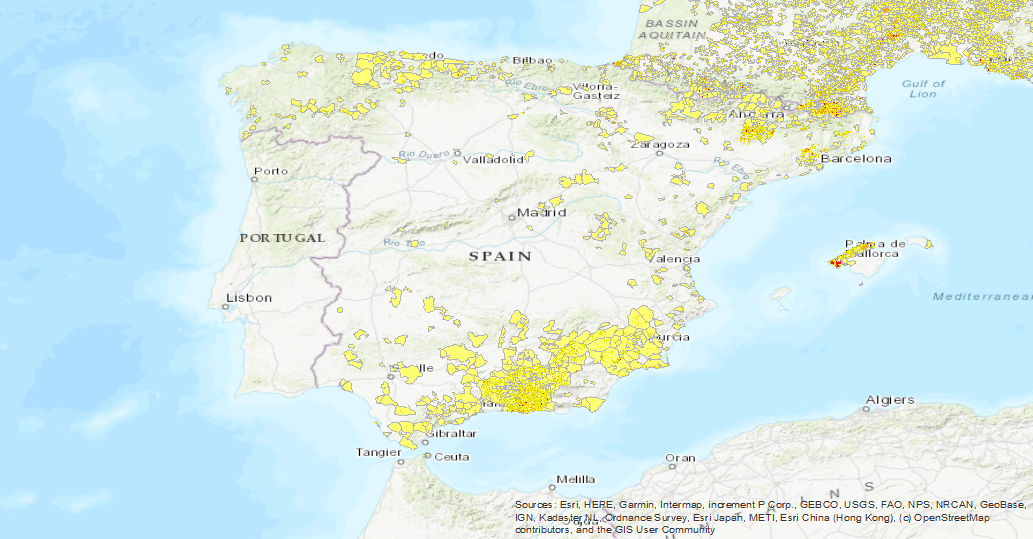The width and height of the screenshot is (1033, 539).
Task: Click the Bilbao city label
Action: click(532, 61)
